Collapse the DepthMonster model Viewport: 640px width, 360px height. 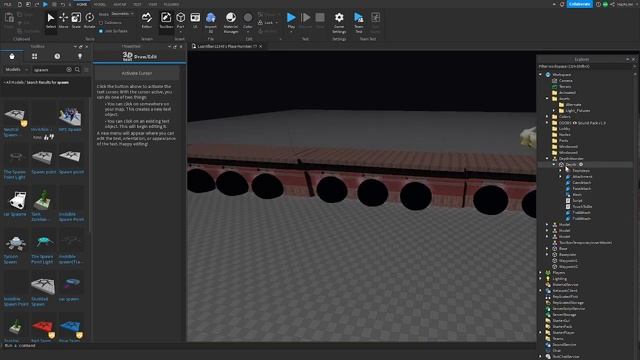click(x=547, y=158)
